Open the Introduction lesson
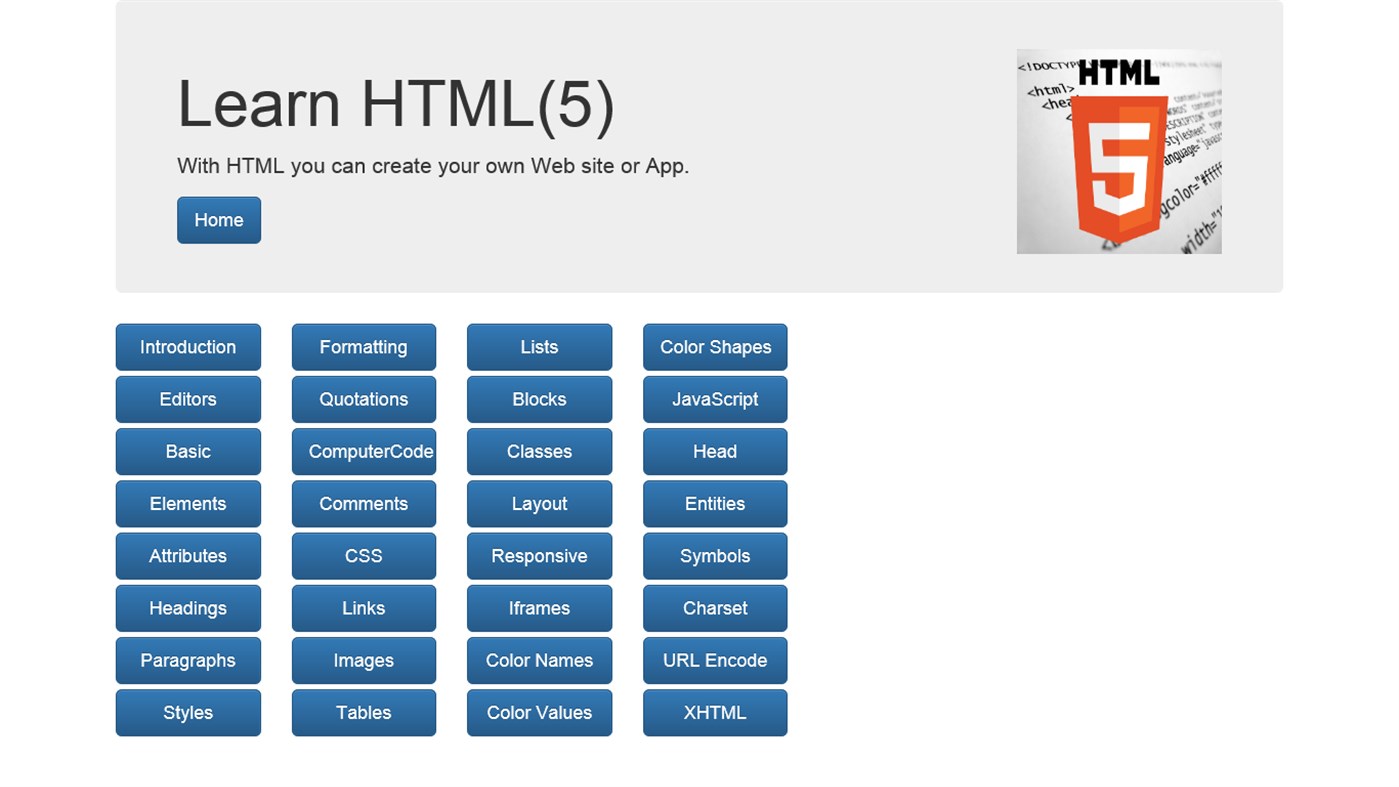The image size is (1399, 787). 188,347
